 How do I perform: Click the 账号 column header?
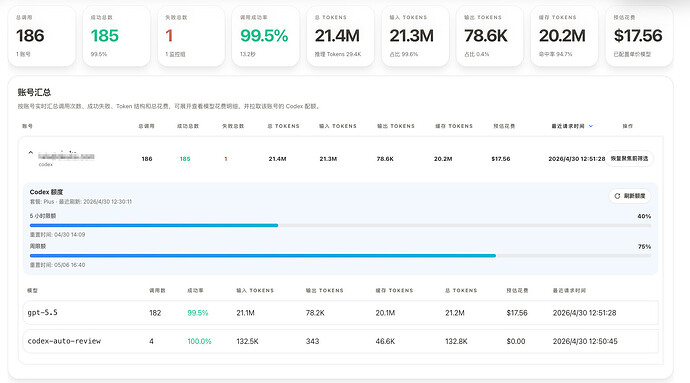[27, 126]
